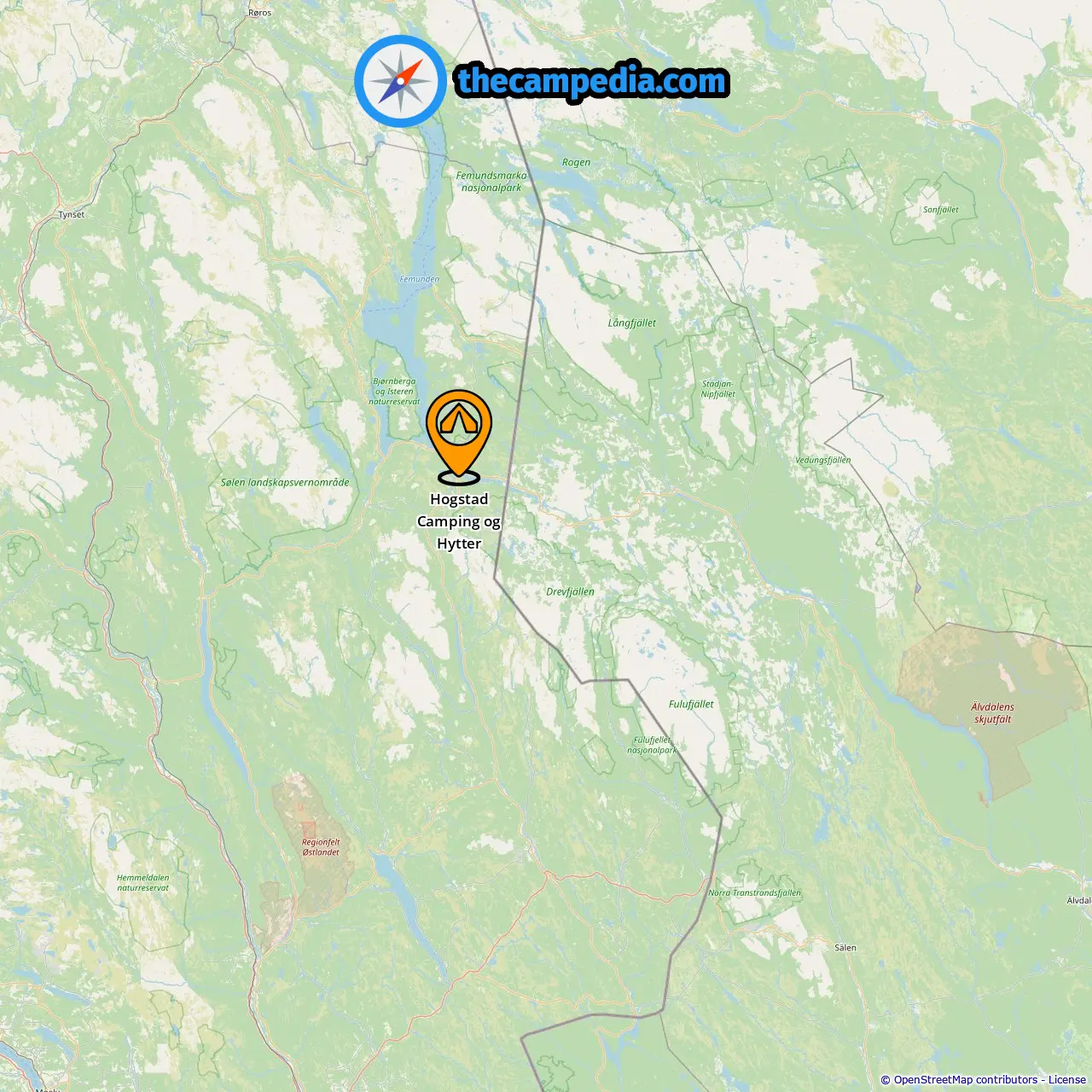Click the Sølen landskapsvernområde label

pyautogui.click(x=285, y=482)
